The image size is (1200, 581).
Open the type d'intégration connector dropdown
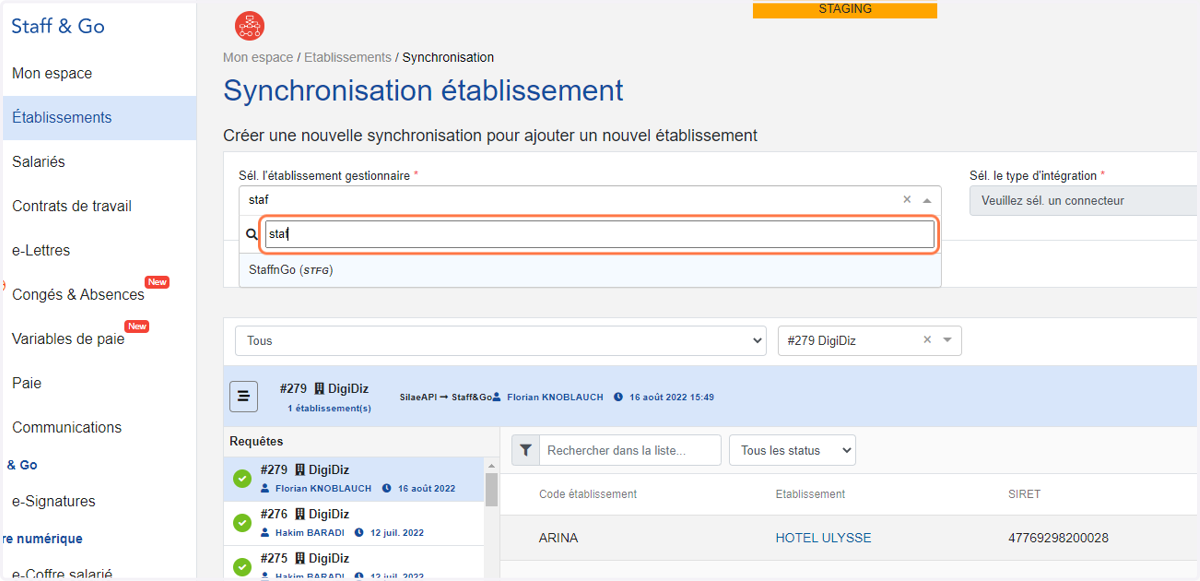point(1084,200)
